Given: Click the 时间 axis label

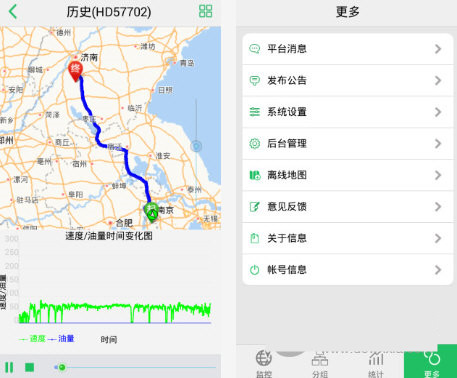Looking at the screenshot, I should pos(109,340).
